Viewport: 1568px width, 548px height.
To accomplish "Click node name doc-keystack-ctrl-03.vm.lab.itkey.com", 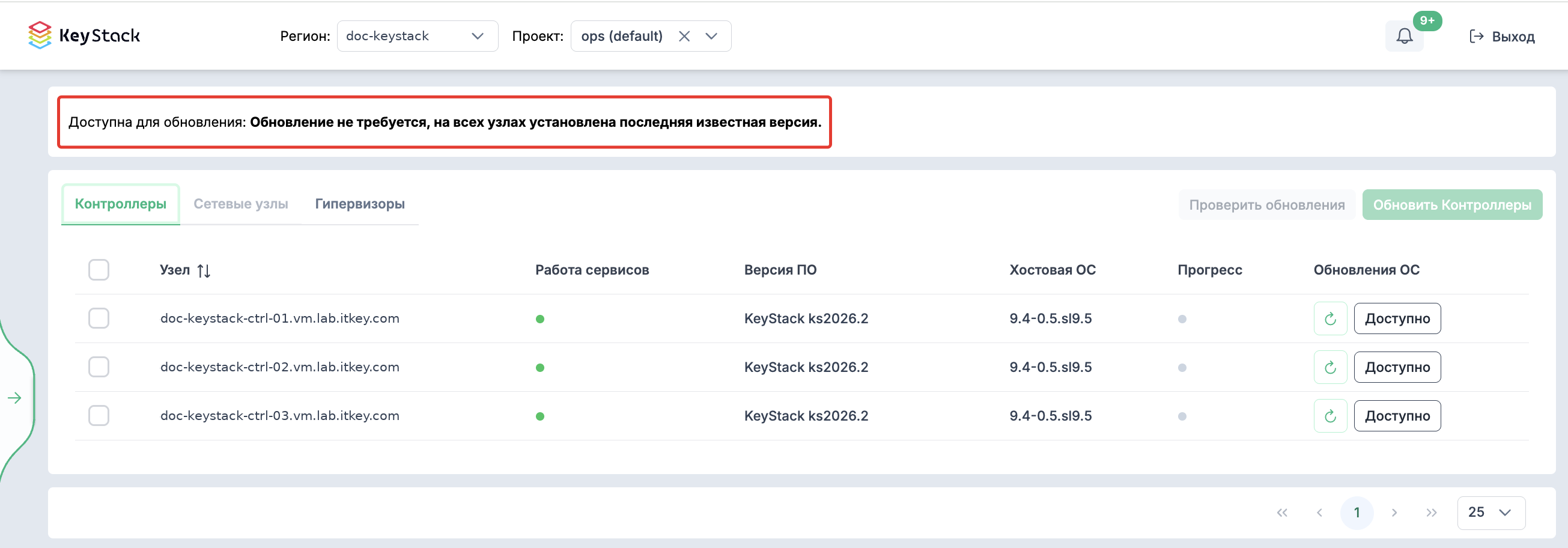I will (280, 416).
